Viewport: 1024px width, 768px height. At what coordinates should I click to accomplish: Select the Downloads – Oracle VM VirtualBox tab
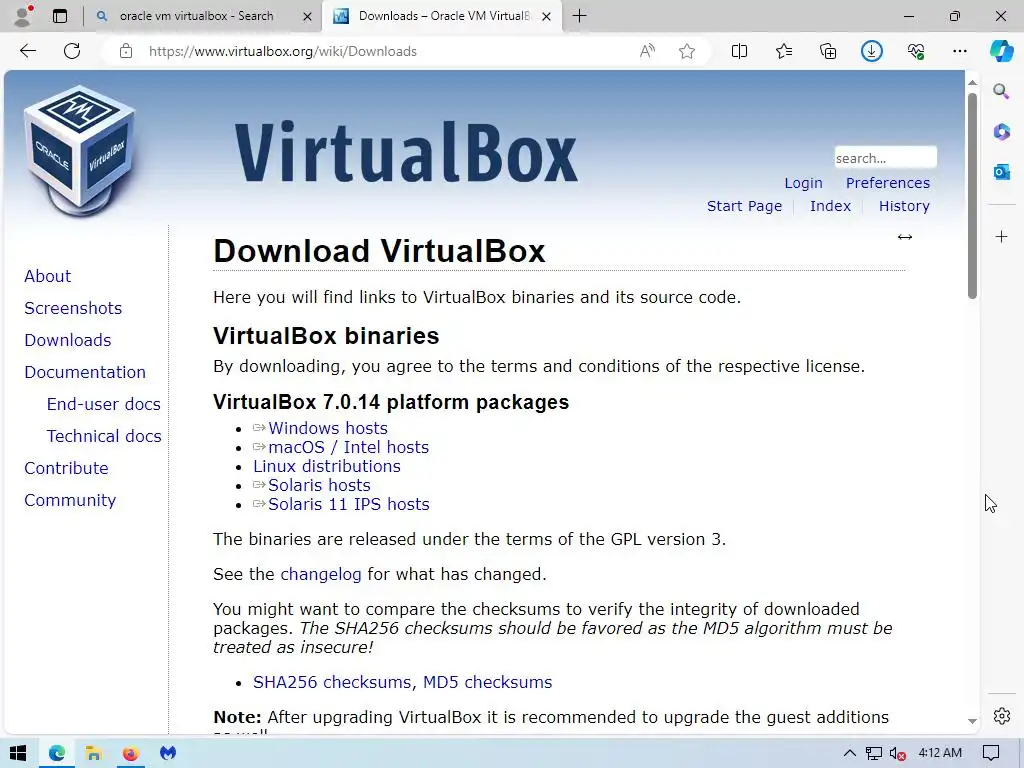coord(443,16)
